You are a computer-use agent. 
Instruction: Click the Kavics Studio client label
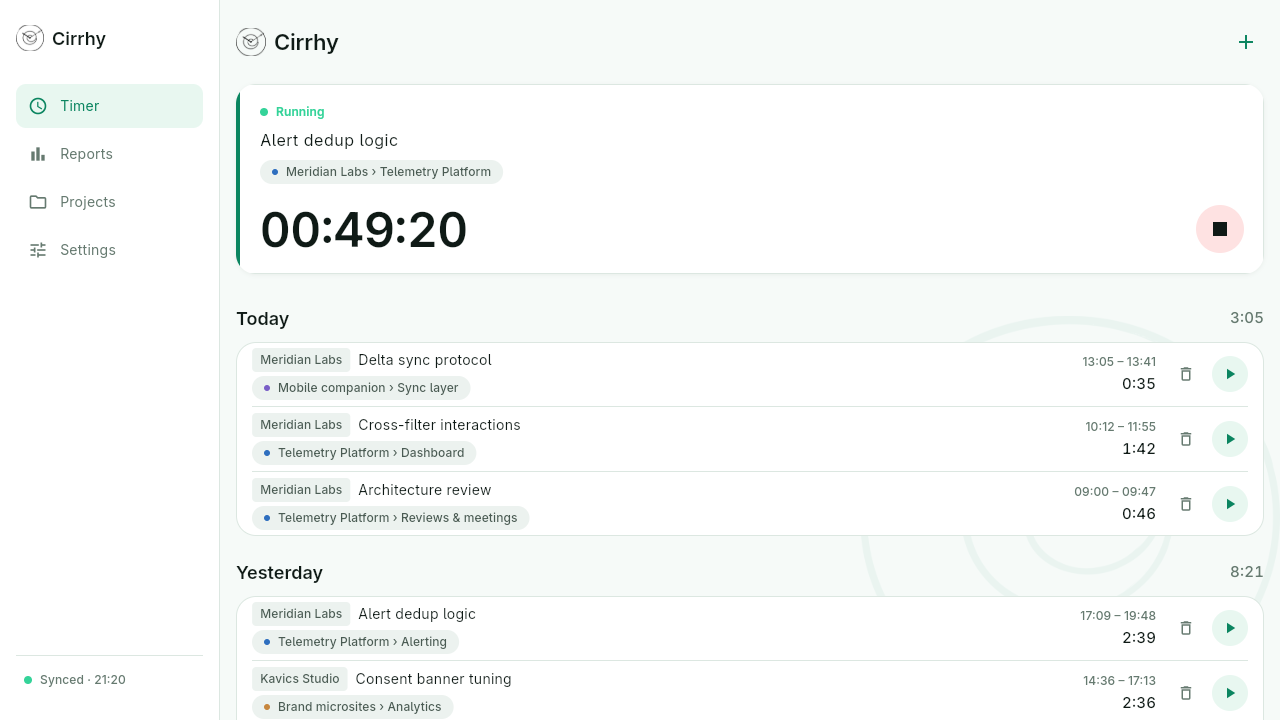[300, 679]
